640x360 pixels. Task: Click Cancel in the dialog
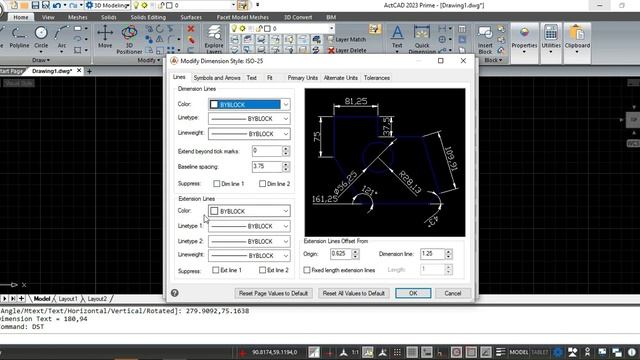click(453, 293)
